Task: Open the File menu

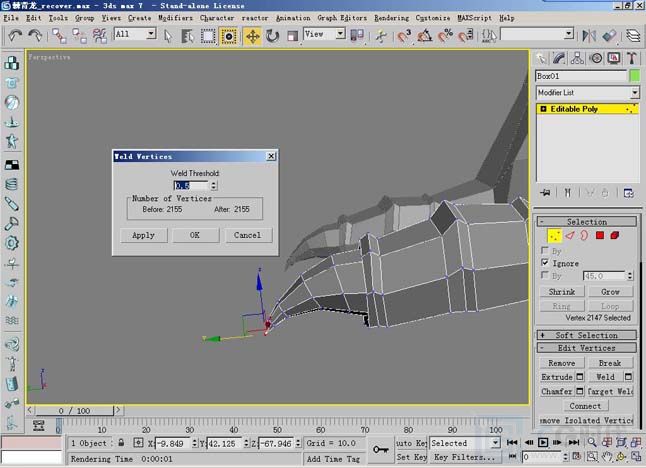Action: tap(11, 18)
